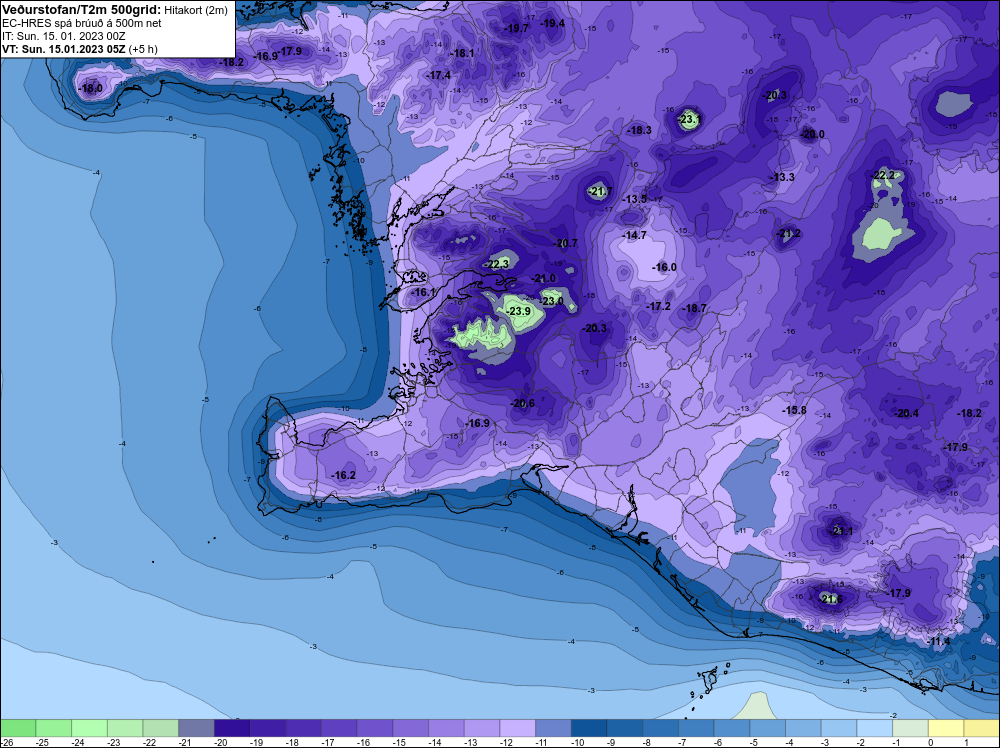Select the -14.7 temperature label
1000x748 pixels.
click(x=635, y=235)
